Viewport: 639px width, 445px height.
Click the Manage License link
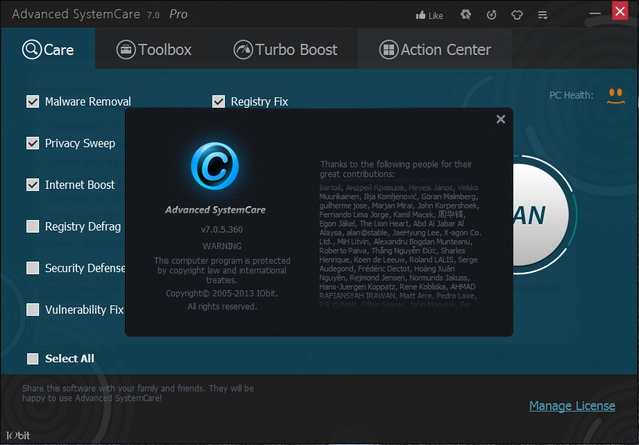572,406
